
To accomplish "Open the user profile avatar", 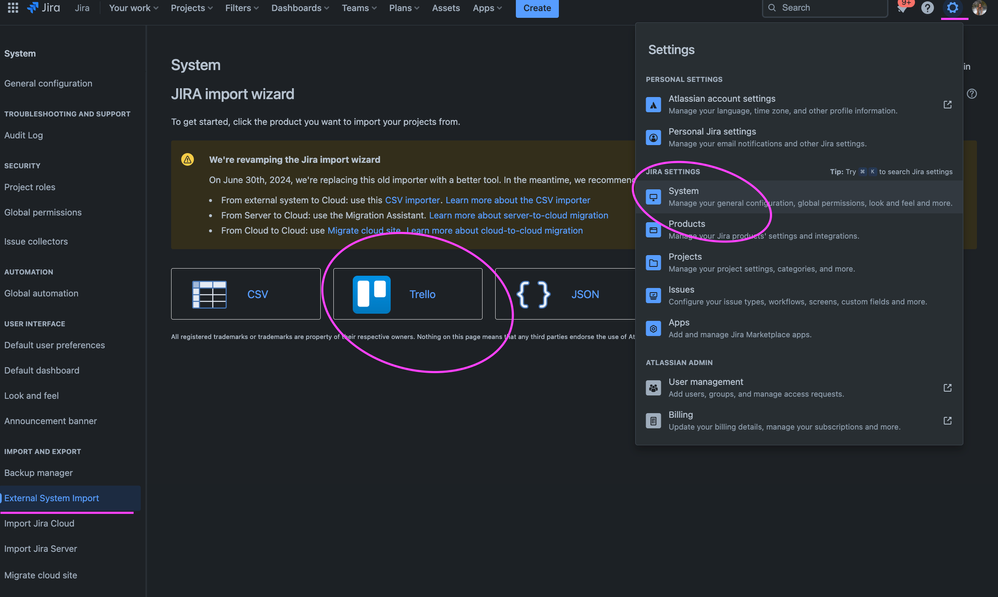I will [x=979, y=8].
